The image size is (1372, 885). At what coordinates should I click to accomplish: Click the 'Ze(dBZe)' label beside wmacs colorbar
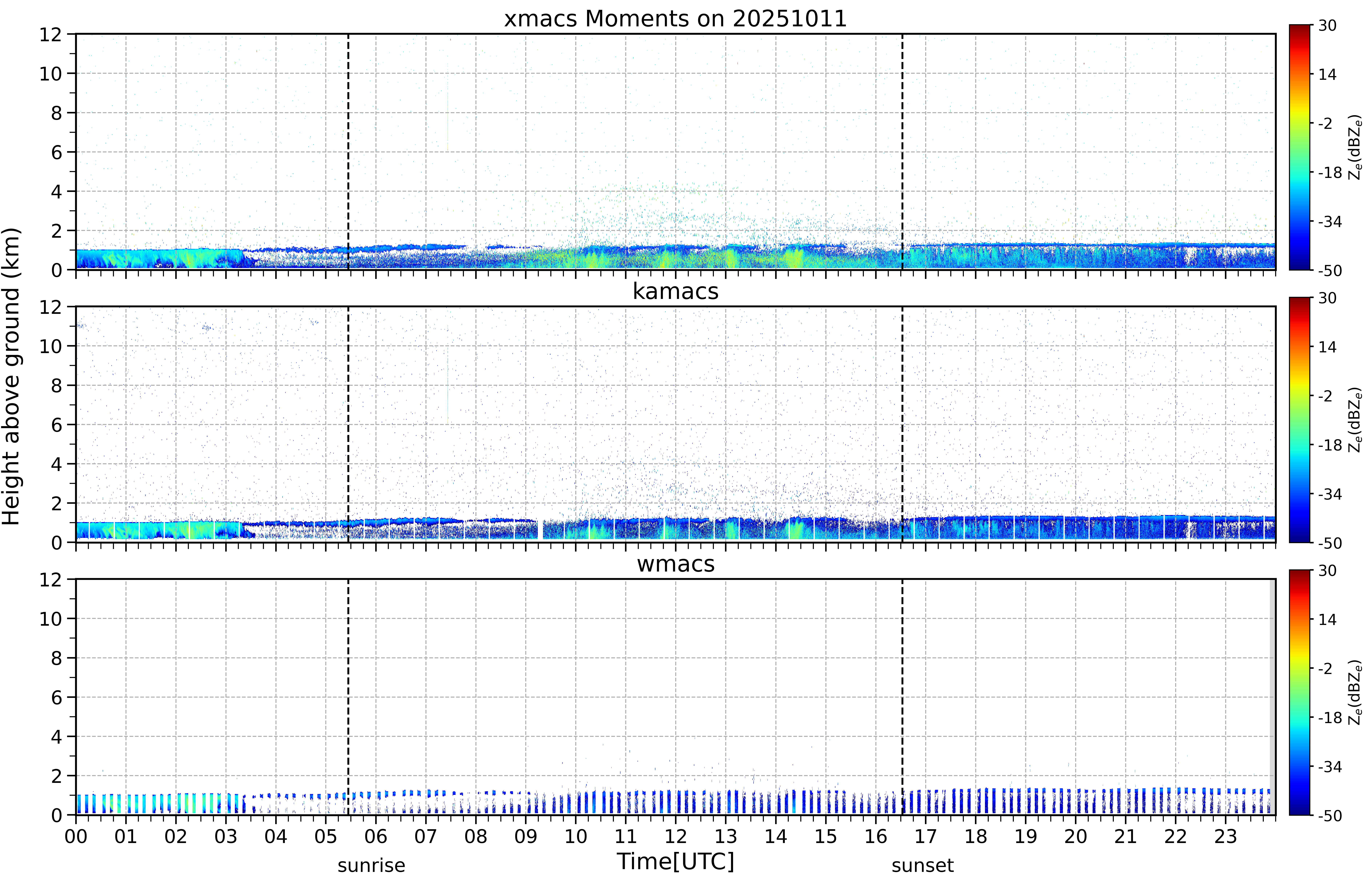pos(1355,693)
